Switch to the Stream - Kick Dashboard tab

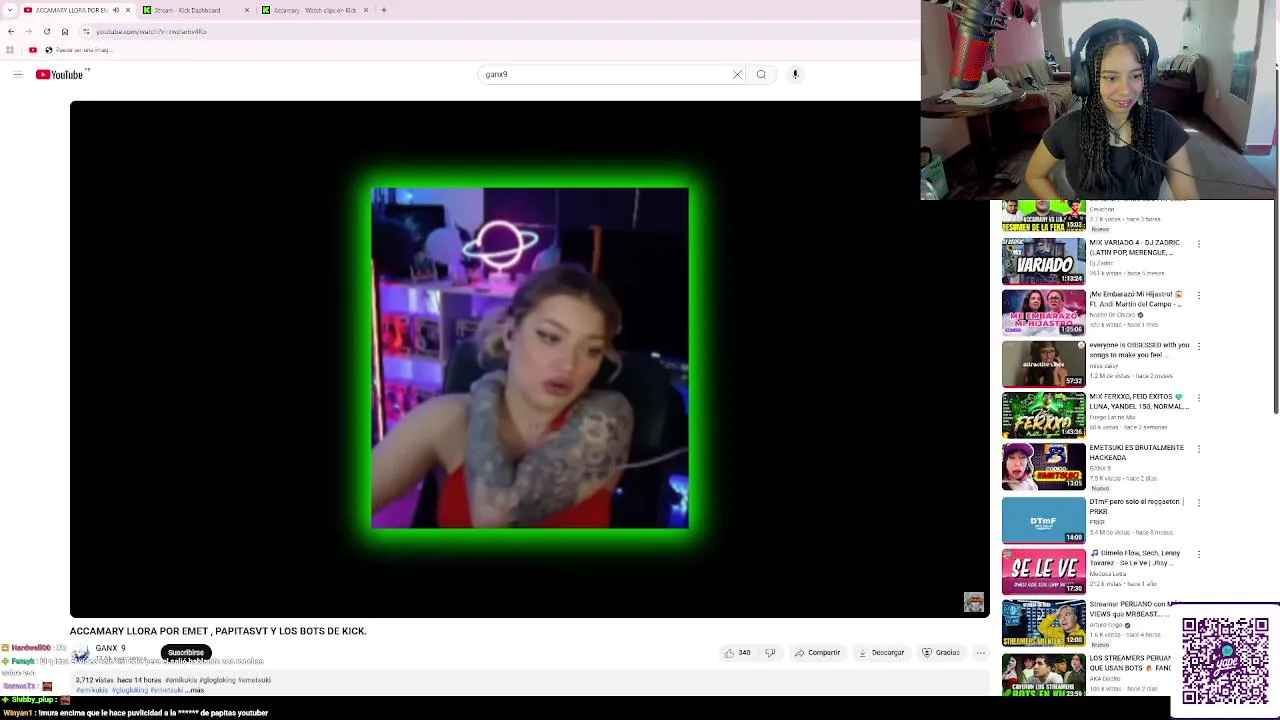(x=188, y=10)
